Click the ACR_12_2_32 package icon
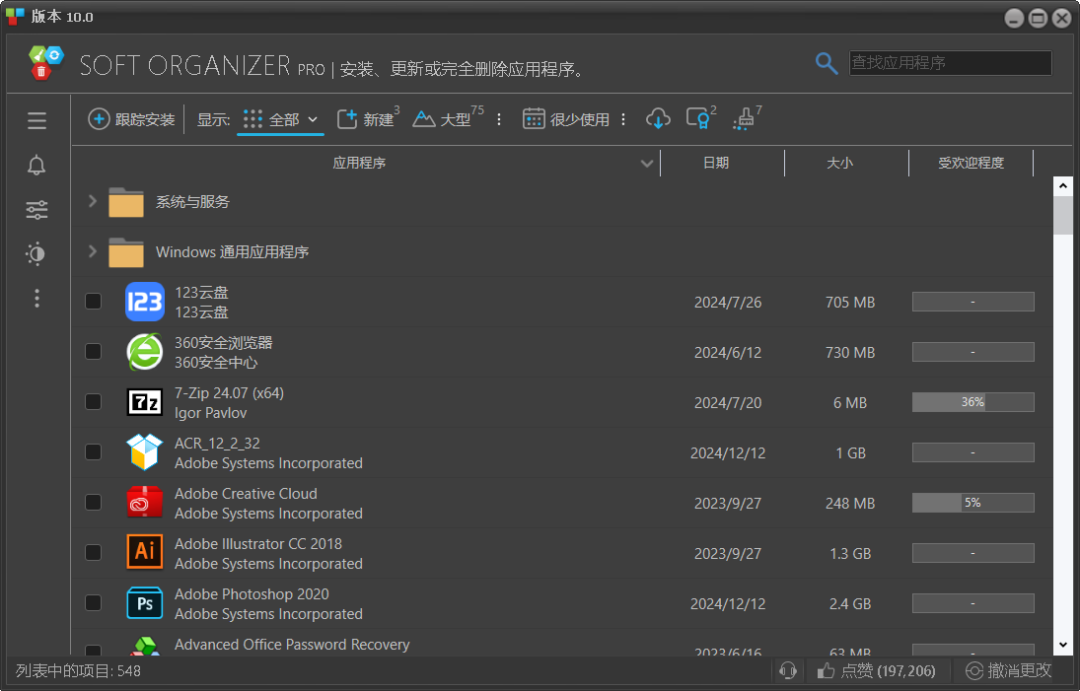This screenshot has width=1080, height=691. pyautogui.click(x=145, y=452)
